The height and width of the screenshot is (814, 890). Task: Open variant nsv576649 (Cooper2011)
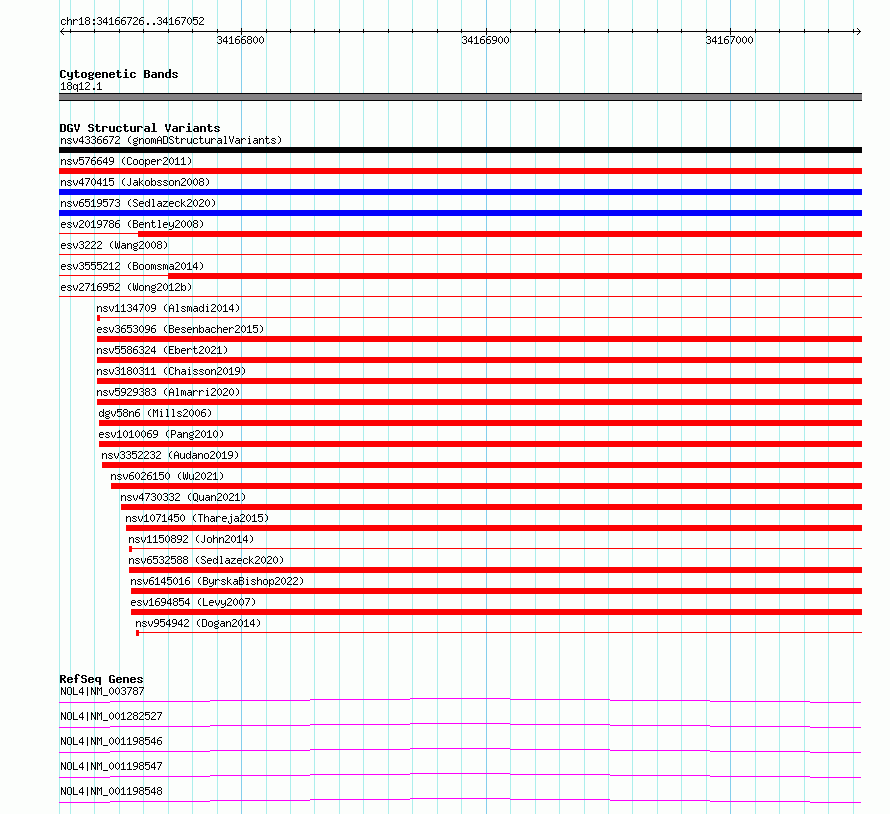[126, 161]
